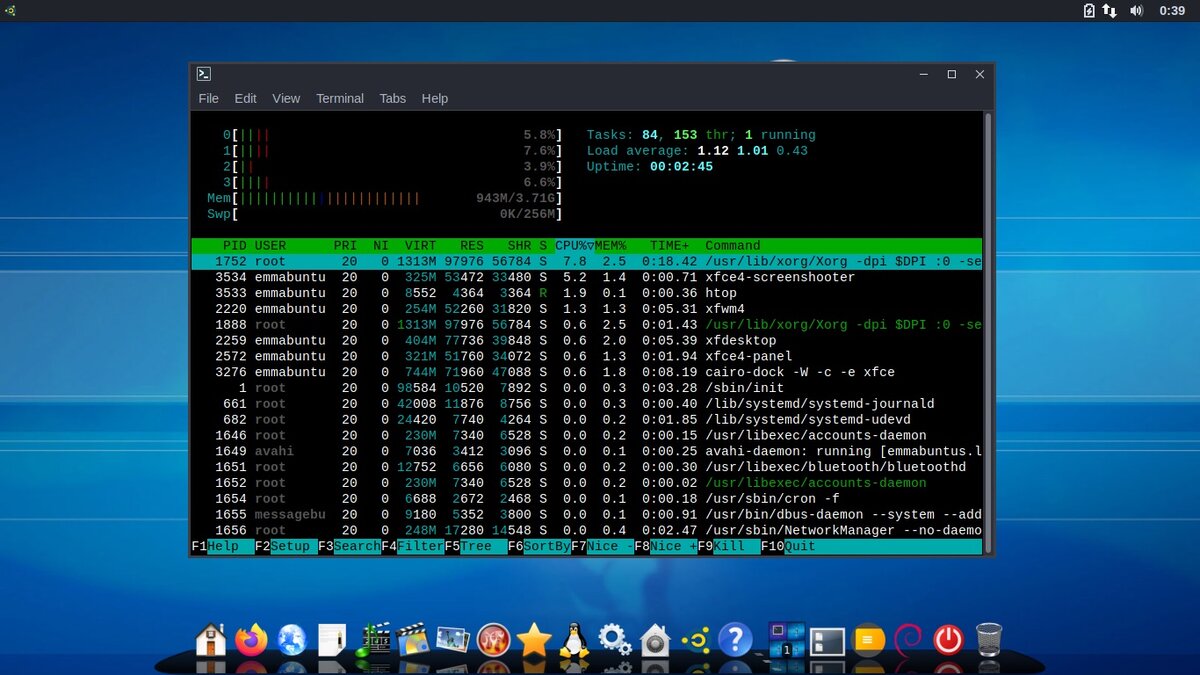Click the terminal window title icon
The image size is (1200, 675).
point(203,74)
